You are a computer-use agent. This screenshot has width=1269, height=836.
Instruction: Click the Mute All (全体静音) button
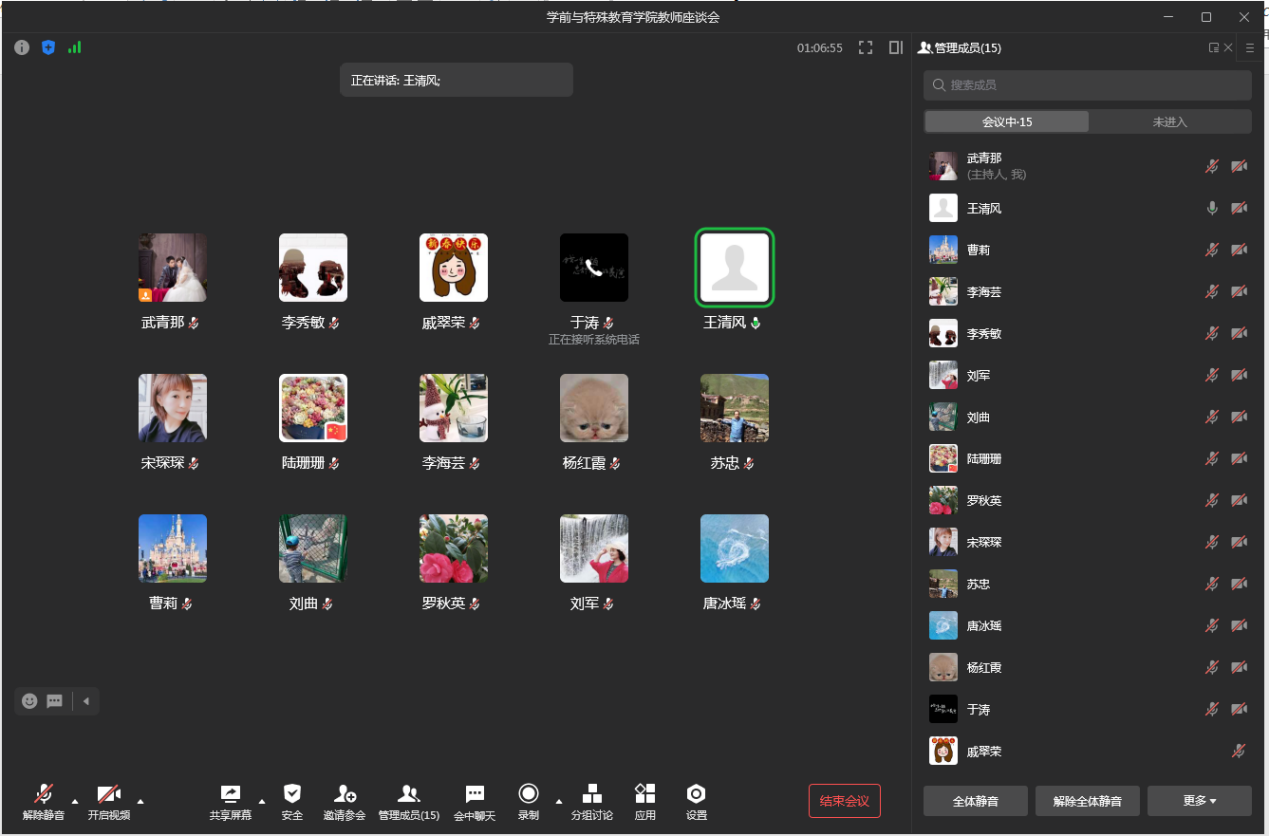pos(975,801)
